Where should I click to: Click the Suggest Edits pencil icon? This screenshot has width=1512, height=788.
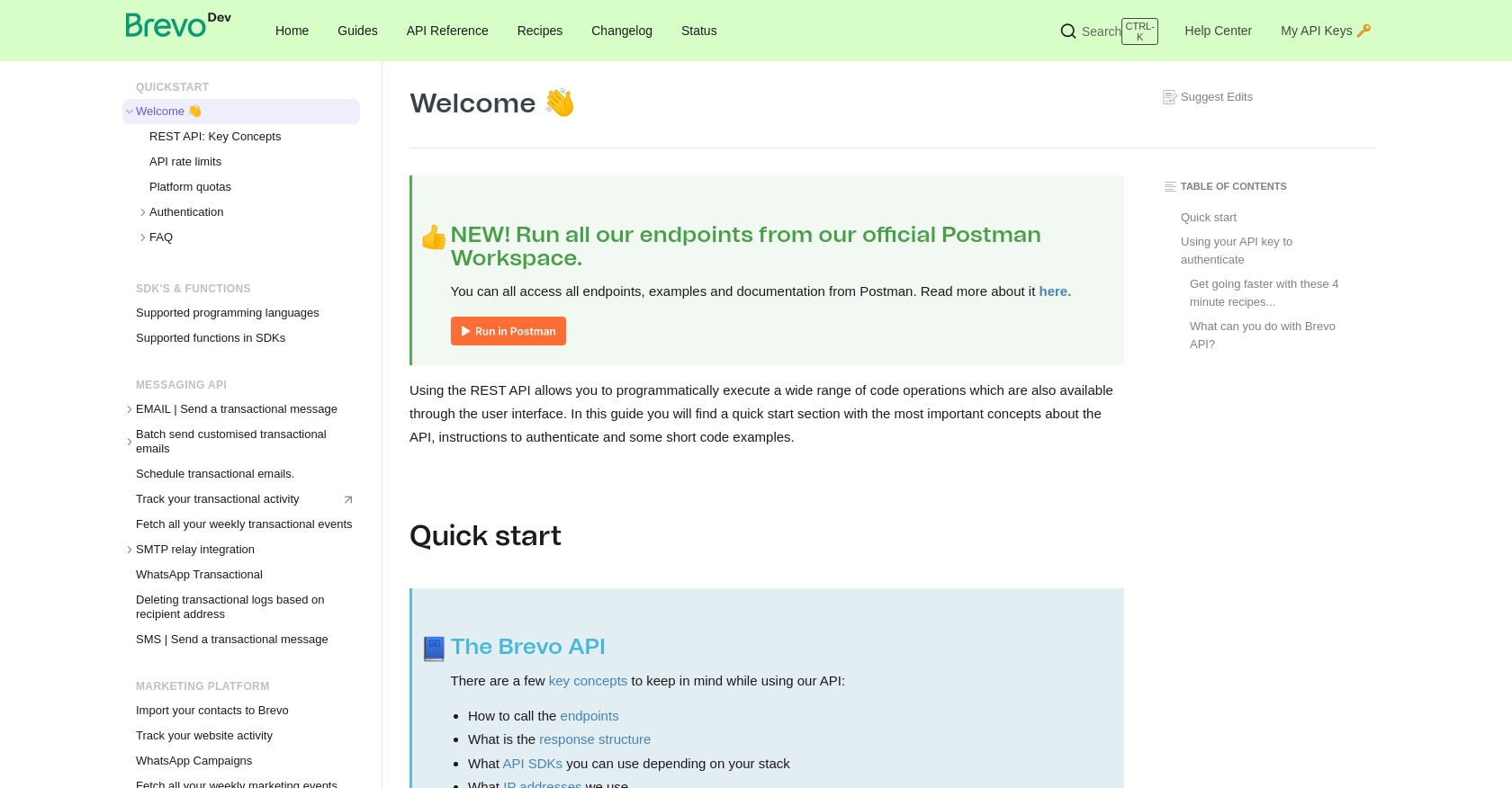coord(1169,97)
